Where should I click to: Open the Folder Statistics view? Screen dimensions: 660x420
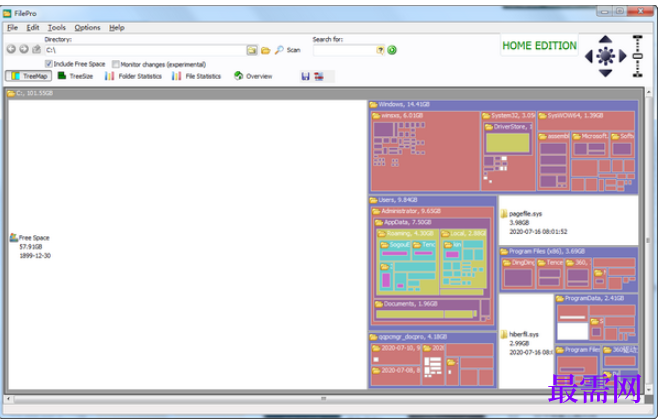pos(133,76)
